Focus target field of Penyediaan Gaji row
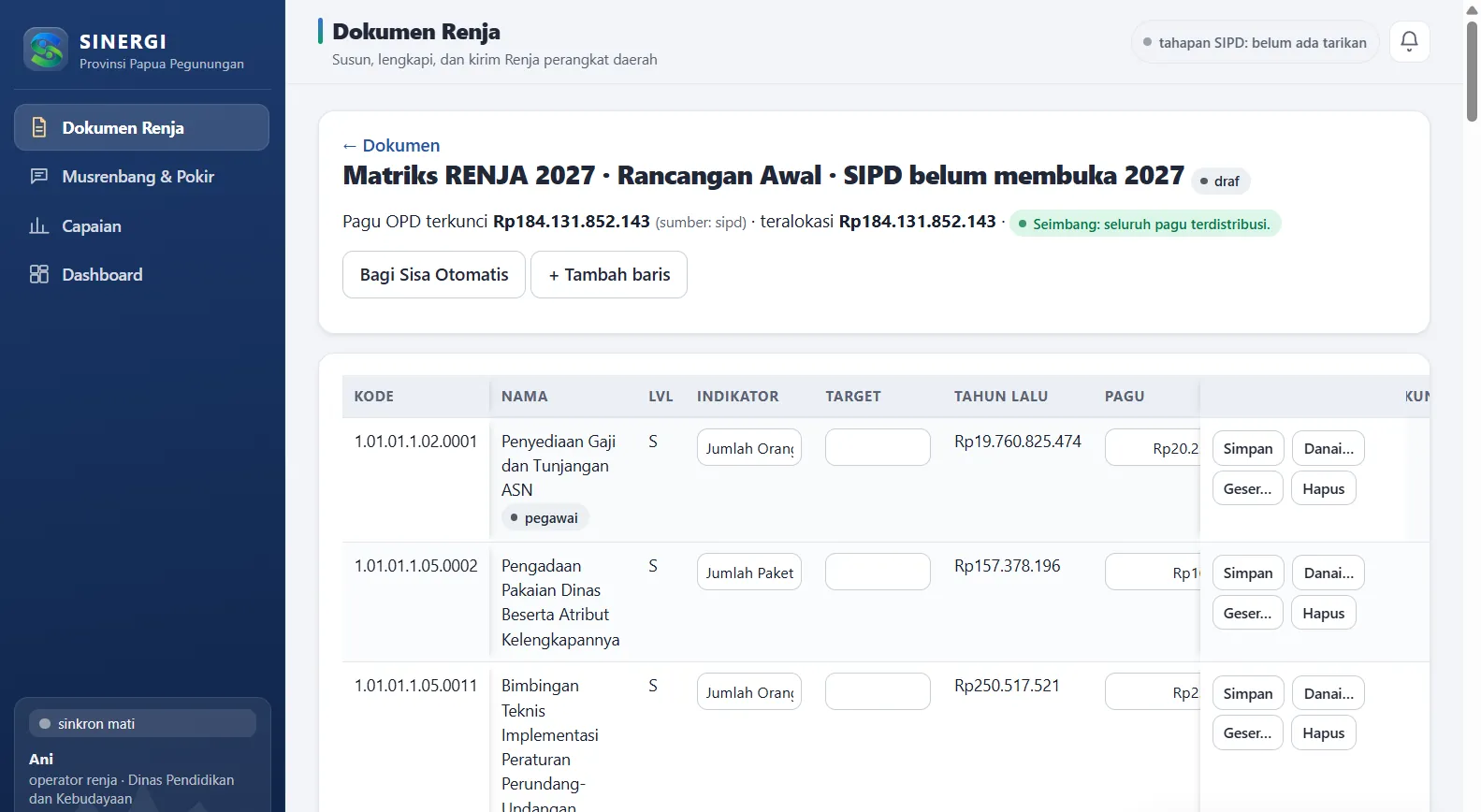The height and width of the screenshot is (812, 1481). click(x=878, y=447)
